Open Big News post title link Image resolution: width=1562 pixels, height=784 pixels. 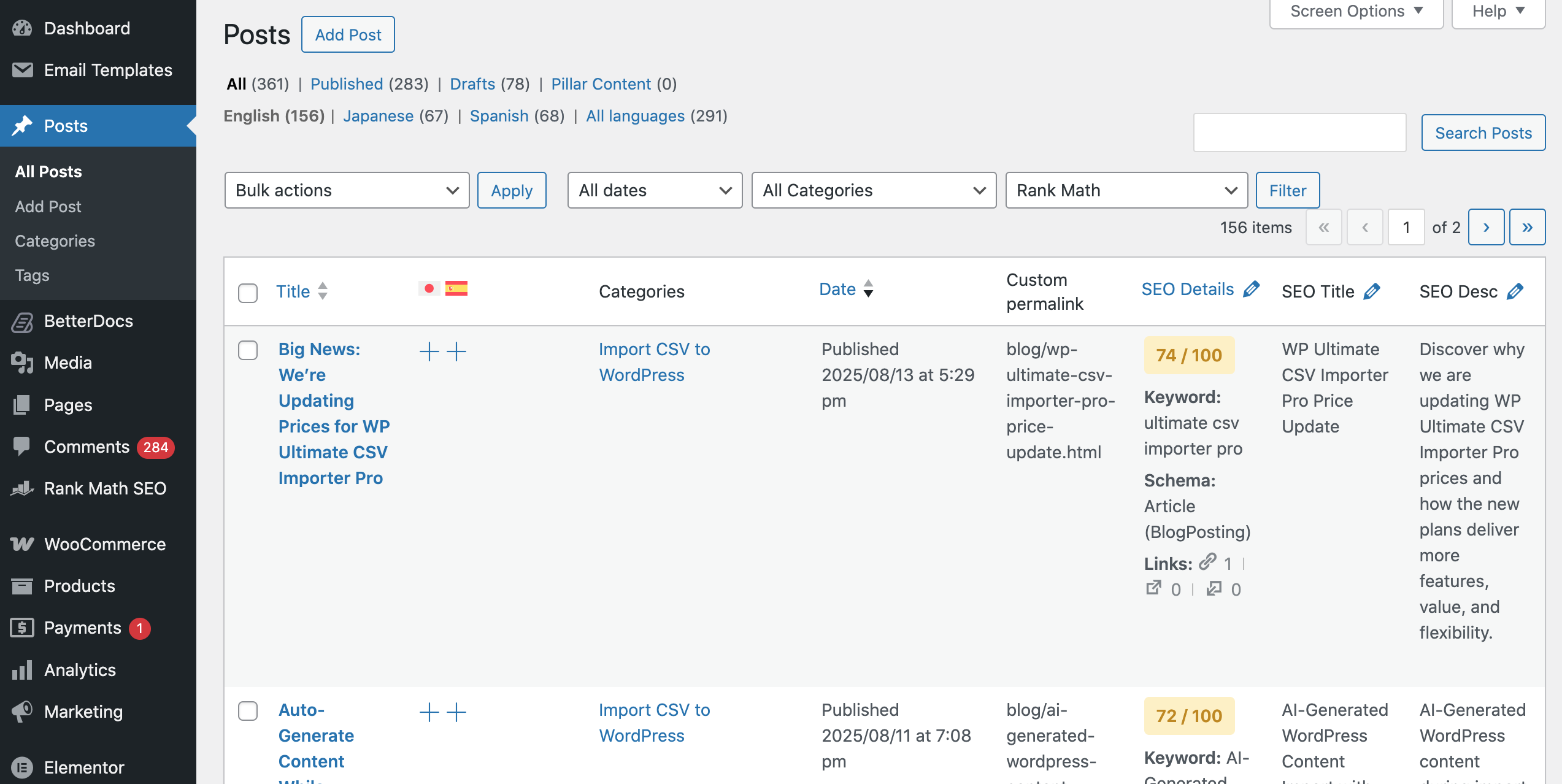pyautogui.click(x=334, y=413)
